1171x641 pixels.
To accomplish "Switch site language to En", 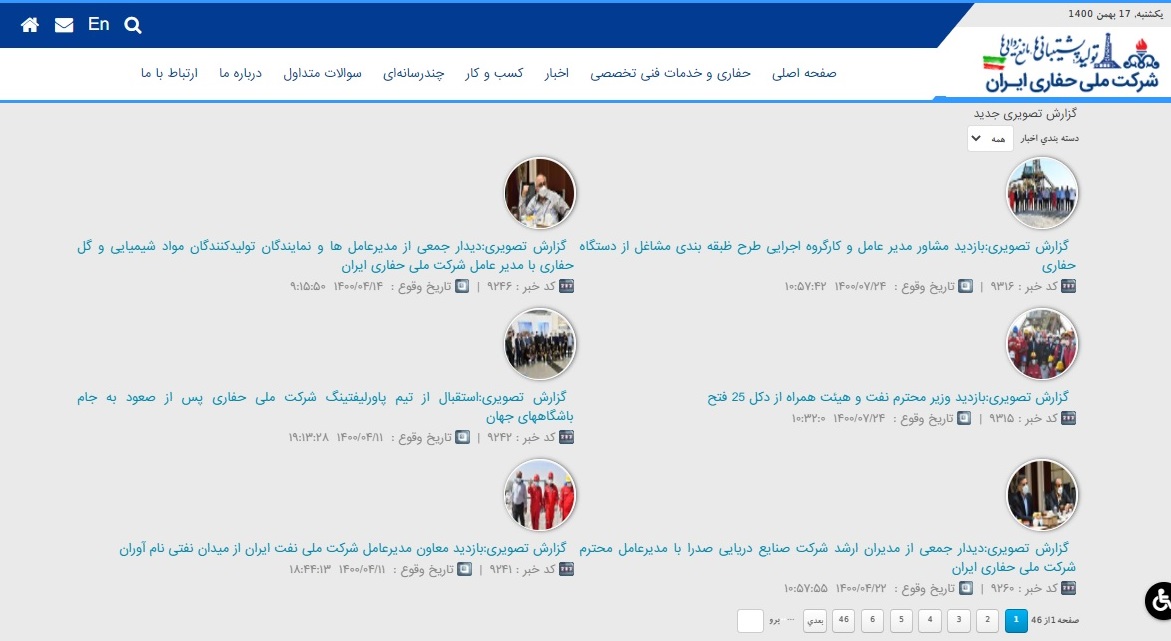I will click(x=99, y=24).
